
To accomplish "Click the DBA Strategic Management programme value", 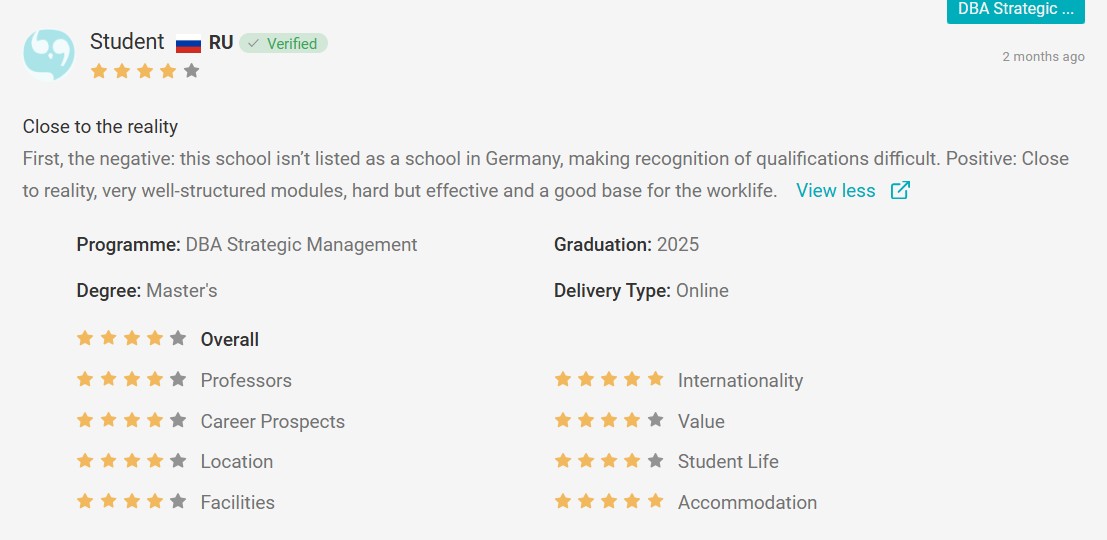I will [301, 245].
